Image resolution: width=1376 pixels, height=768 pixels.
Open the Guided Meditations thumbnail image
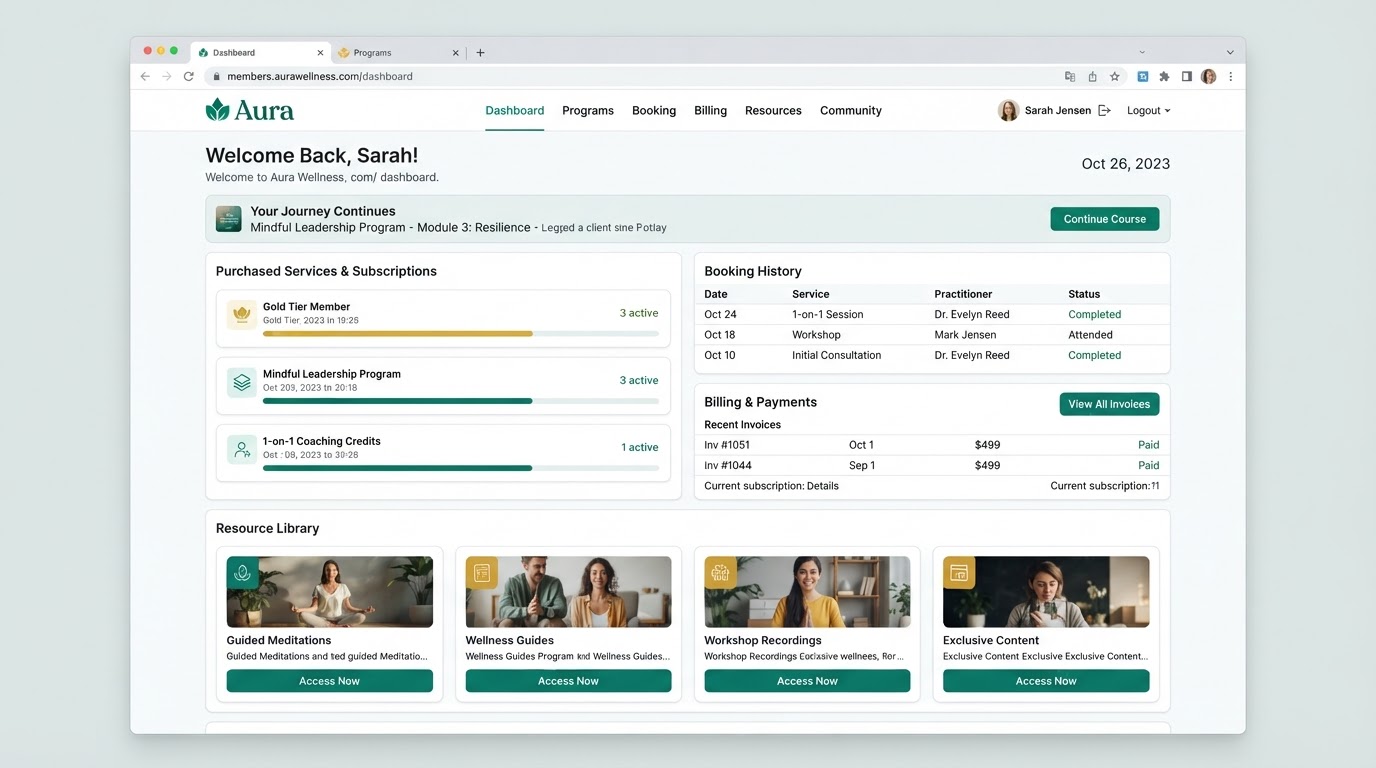(x=330, y=592)
